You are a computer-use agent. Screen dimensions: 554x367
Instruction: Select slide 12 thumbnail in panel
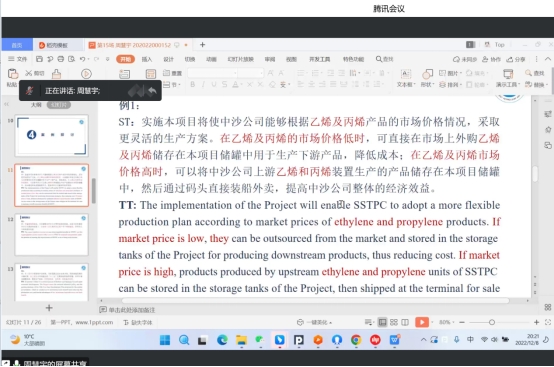coord(52,234)
